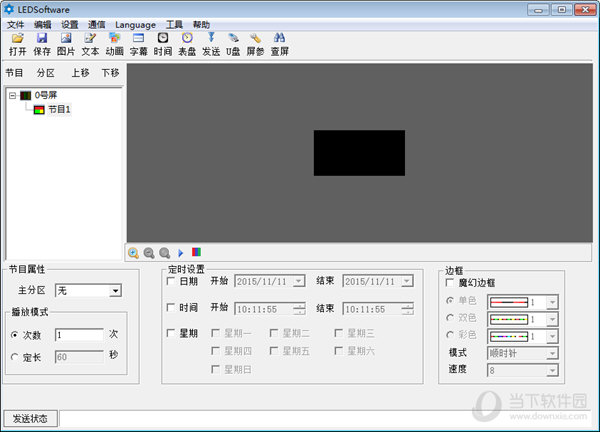This screenshot has height=432, width=600.
Task: Enable the 日期 (date) checkbox
Action: [171, 281]
